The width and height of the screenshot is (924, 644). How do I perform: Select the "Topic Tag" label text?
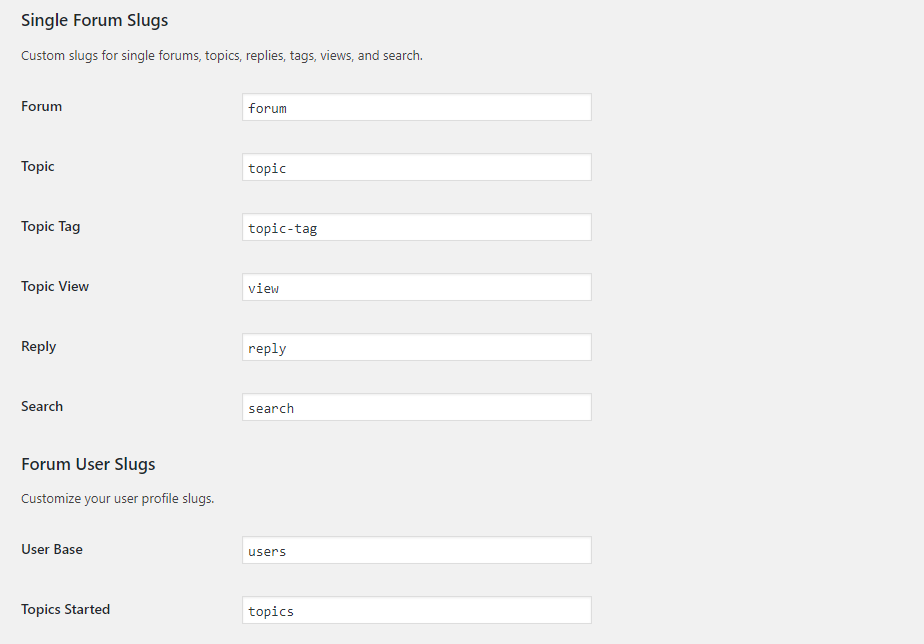pos(50,227)
